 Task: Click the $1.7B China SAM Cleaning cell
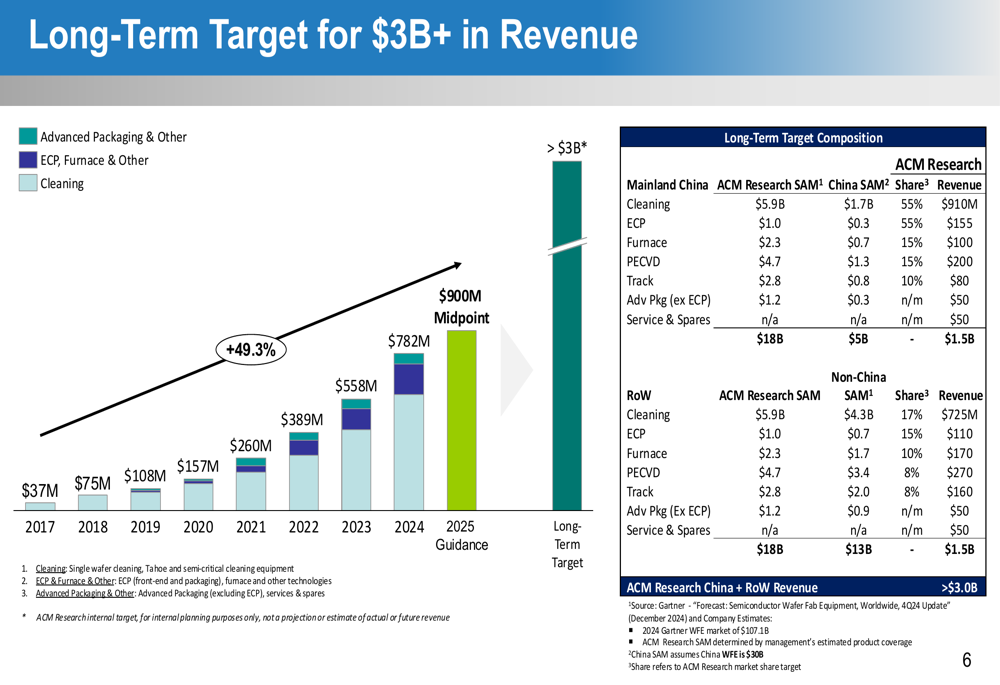pyautogui.click(x=858, y=204)
